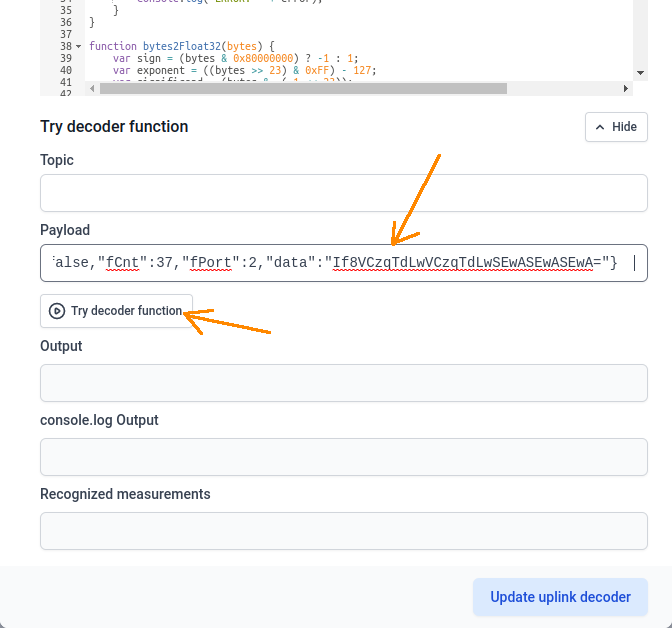
Task: Click the editor's scroll-left arrow
Action: tap(92, 88)
